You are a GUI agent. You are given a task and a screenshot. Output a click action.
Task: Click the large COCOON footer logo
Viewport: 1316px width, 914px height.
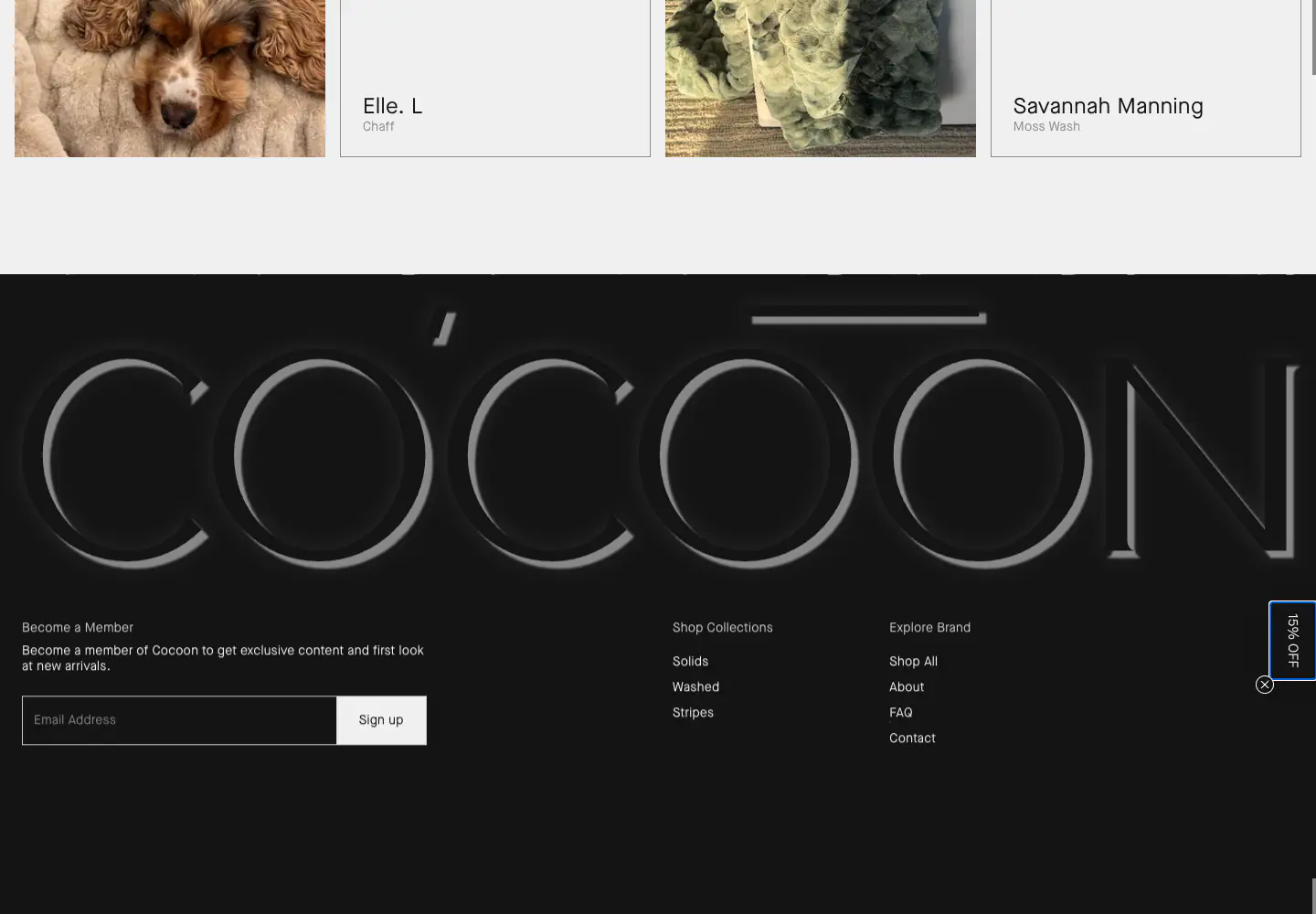tap(658, 439)
